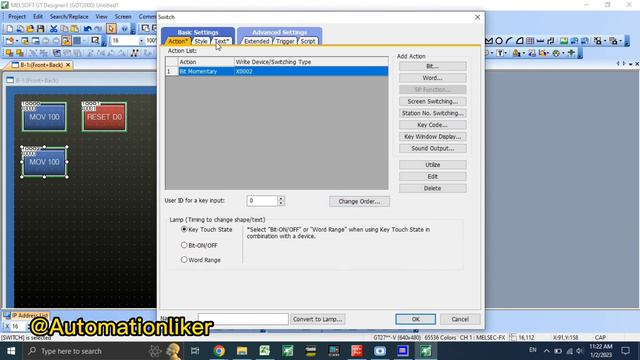Screen dimensions: 640x360
Task: Open the screen tab list dropdown arrow
Action: pos(631,64)
